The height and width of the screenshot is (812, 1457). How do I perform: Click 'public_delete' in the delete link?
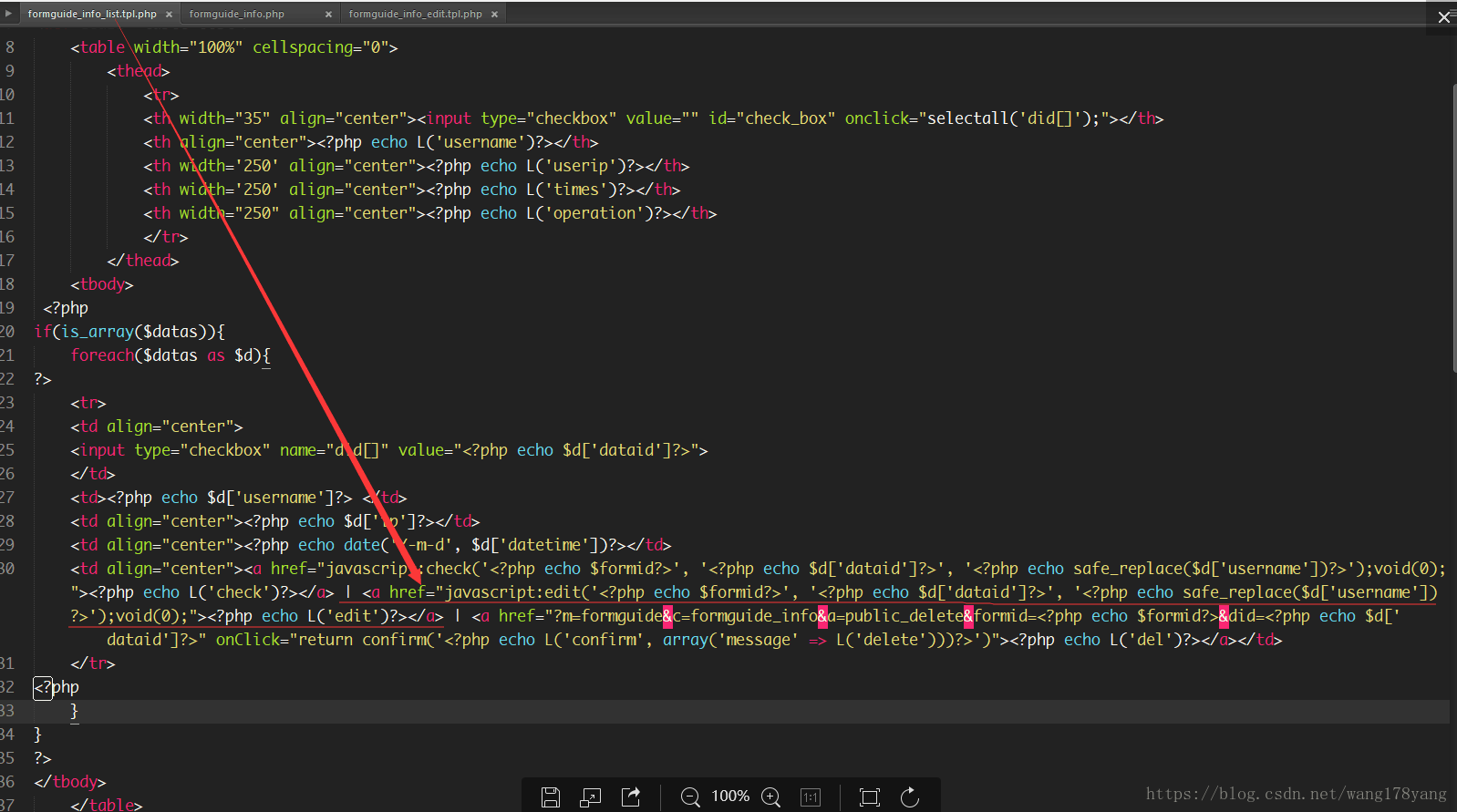(x=904, y=616)
